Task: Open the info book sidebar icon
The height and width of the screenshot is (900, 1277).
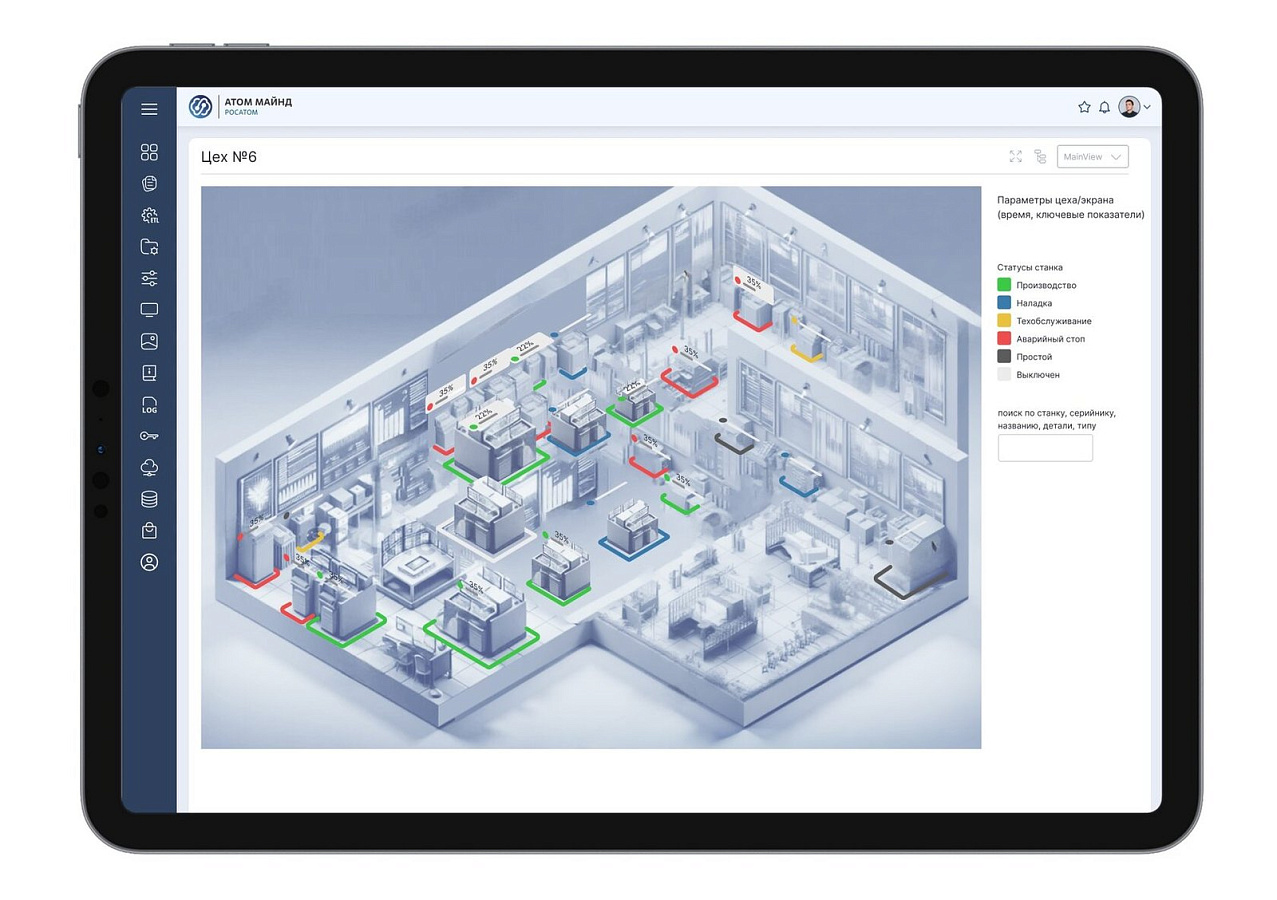Action: click(149, 373)
